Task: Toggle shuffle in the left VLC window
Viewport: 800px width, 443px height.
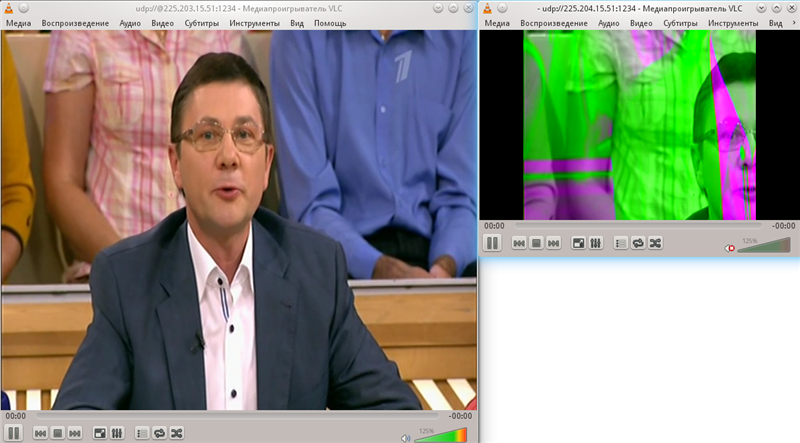Action: pos(177,433)
